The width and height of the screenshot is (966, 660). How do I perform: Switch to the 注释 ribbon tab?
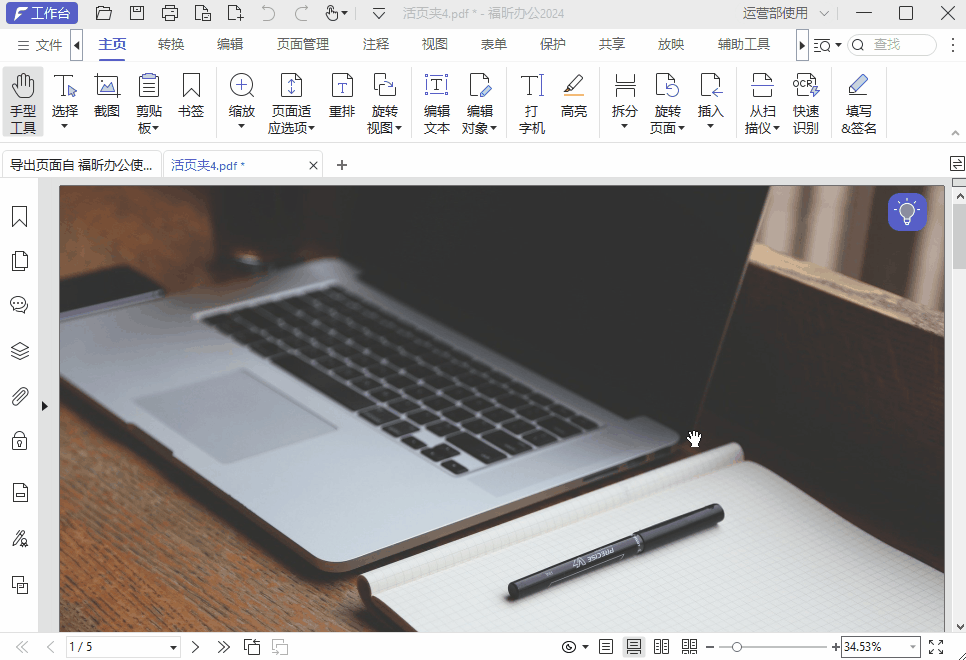(375, 44)
